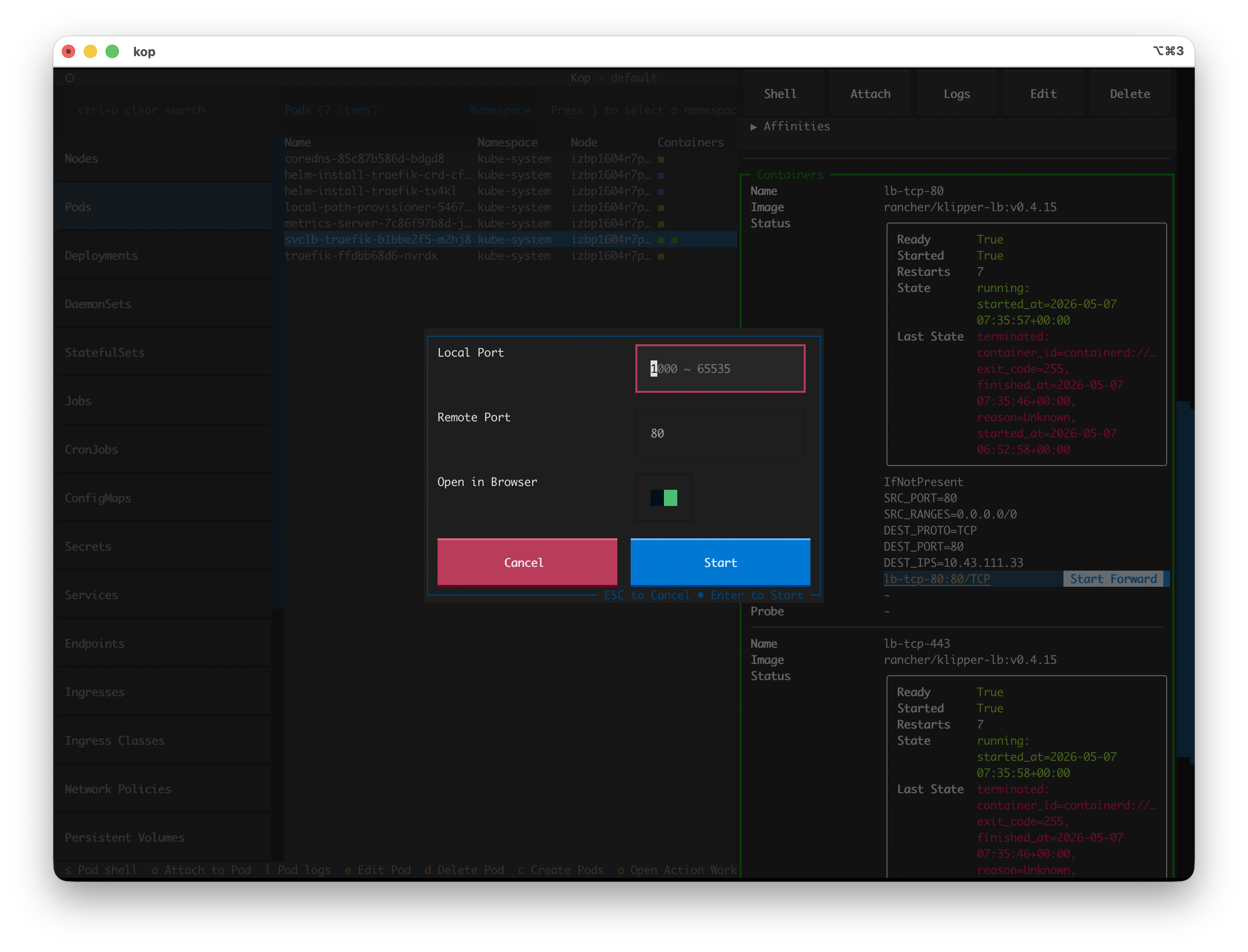Click the container square for local-path-provisioner
This screenshot has height=952, width=1248.
[x=661, y=208]
